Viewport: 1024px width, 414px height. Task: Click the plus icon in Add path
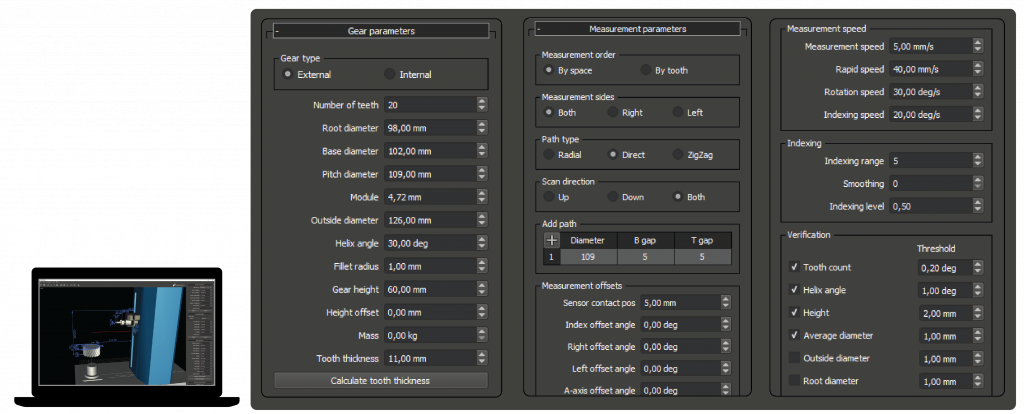click(550, 240)
